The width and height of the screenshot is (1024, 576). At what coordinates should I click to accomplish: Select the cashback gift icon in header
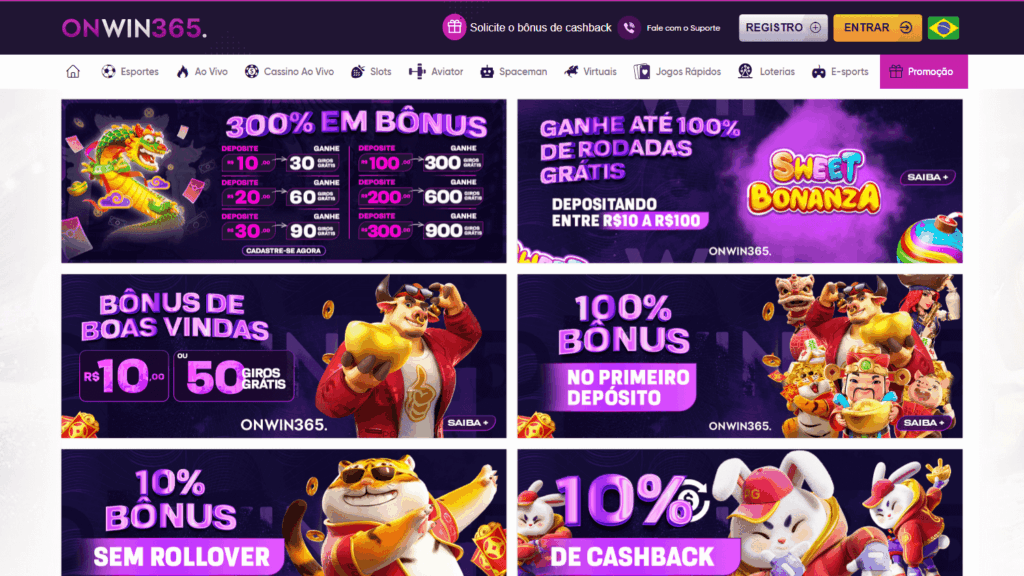click(454, 27)
